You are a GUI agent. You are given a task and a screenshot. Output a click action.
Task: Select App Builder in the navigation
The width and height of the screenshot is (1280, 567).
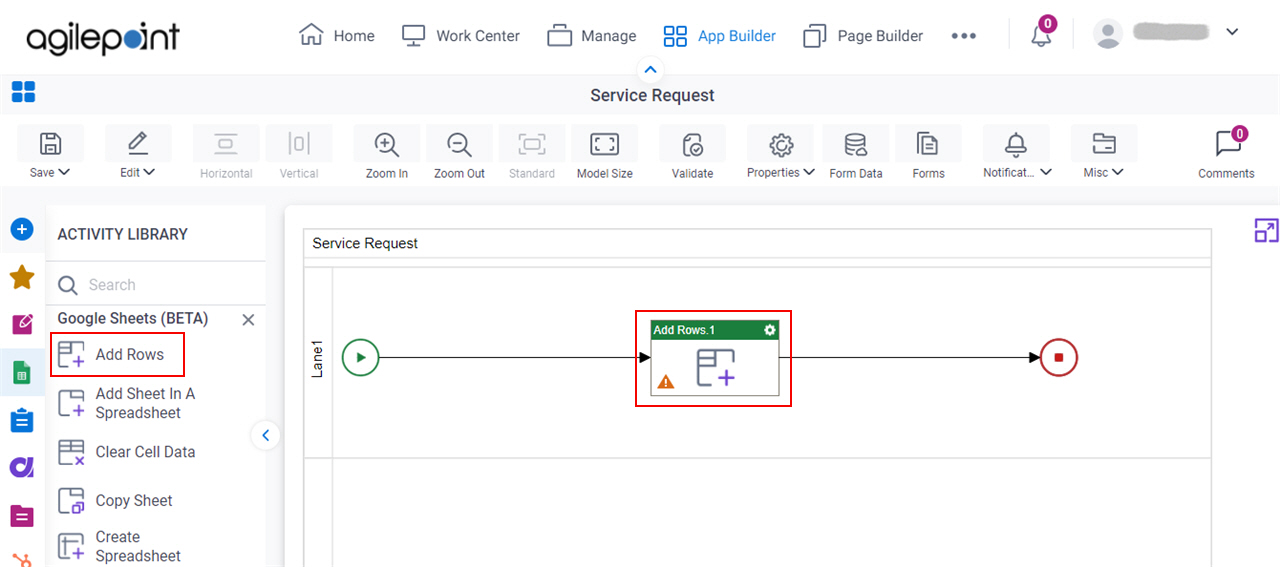[x=720, y=36]
